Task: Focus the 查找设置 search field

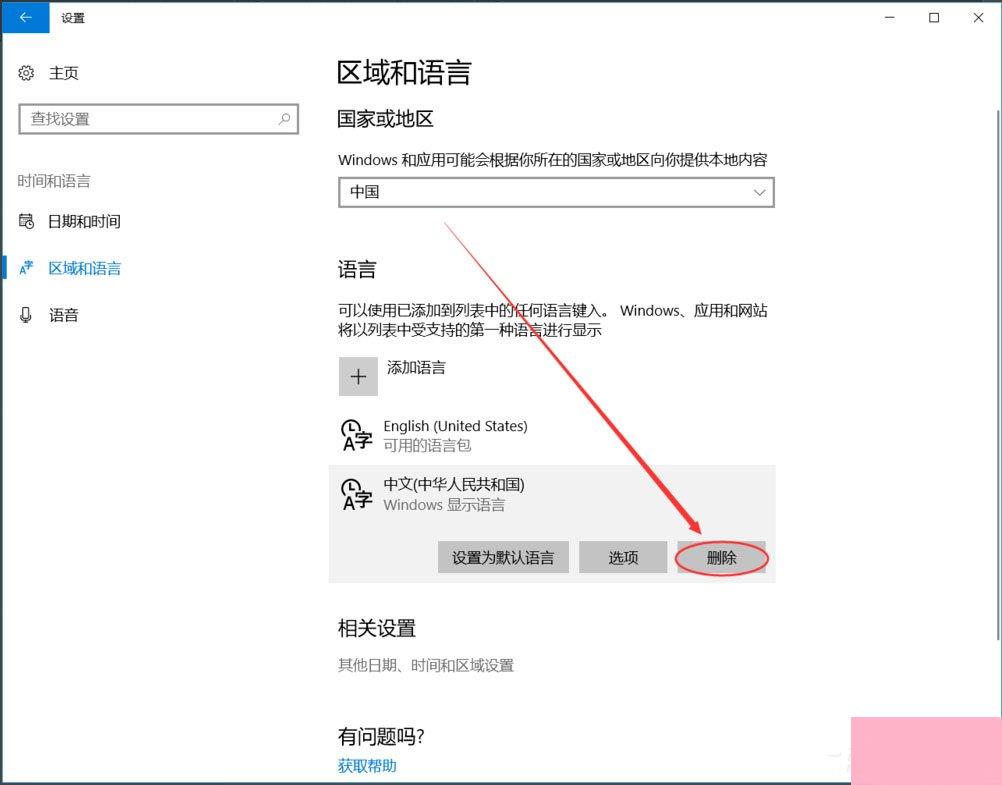Action: pos(158,119)
